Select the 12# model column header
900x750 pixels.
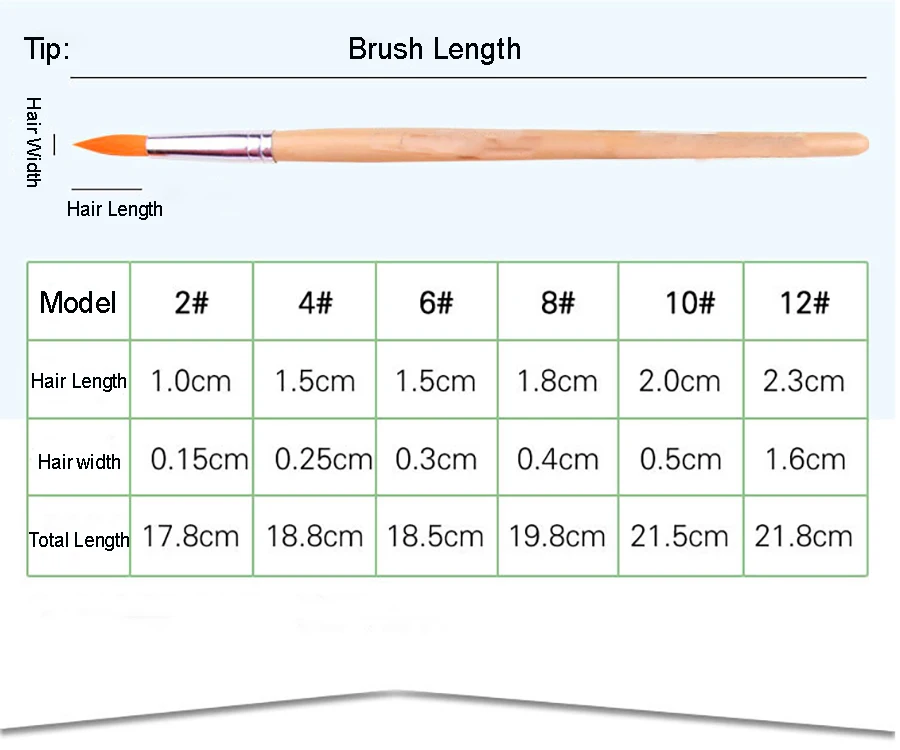[x=805, y=302]
